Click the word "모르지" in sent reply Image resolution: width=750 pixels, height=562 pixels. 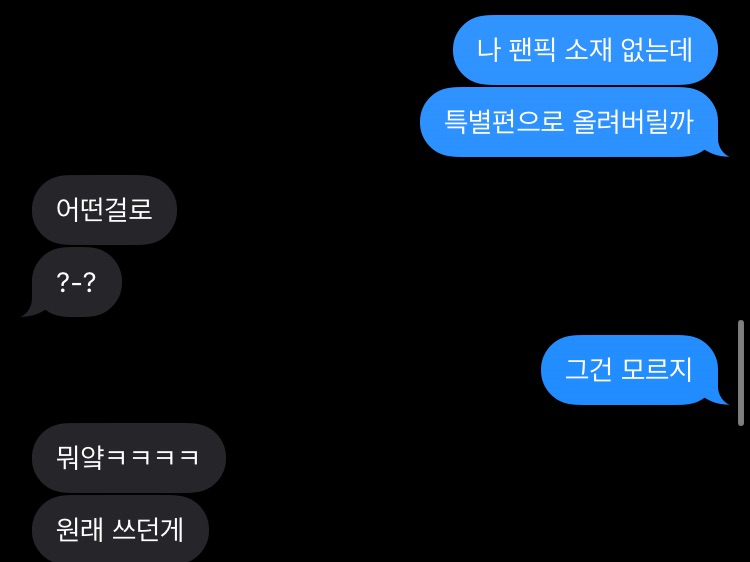pos(657,370)
